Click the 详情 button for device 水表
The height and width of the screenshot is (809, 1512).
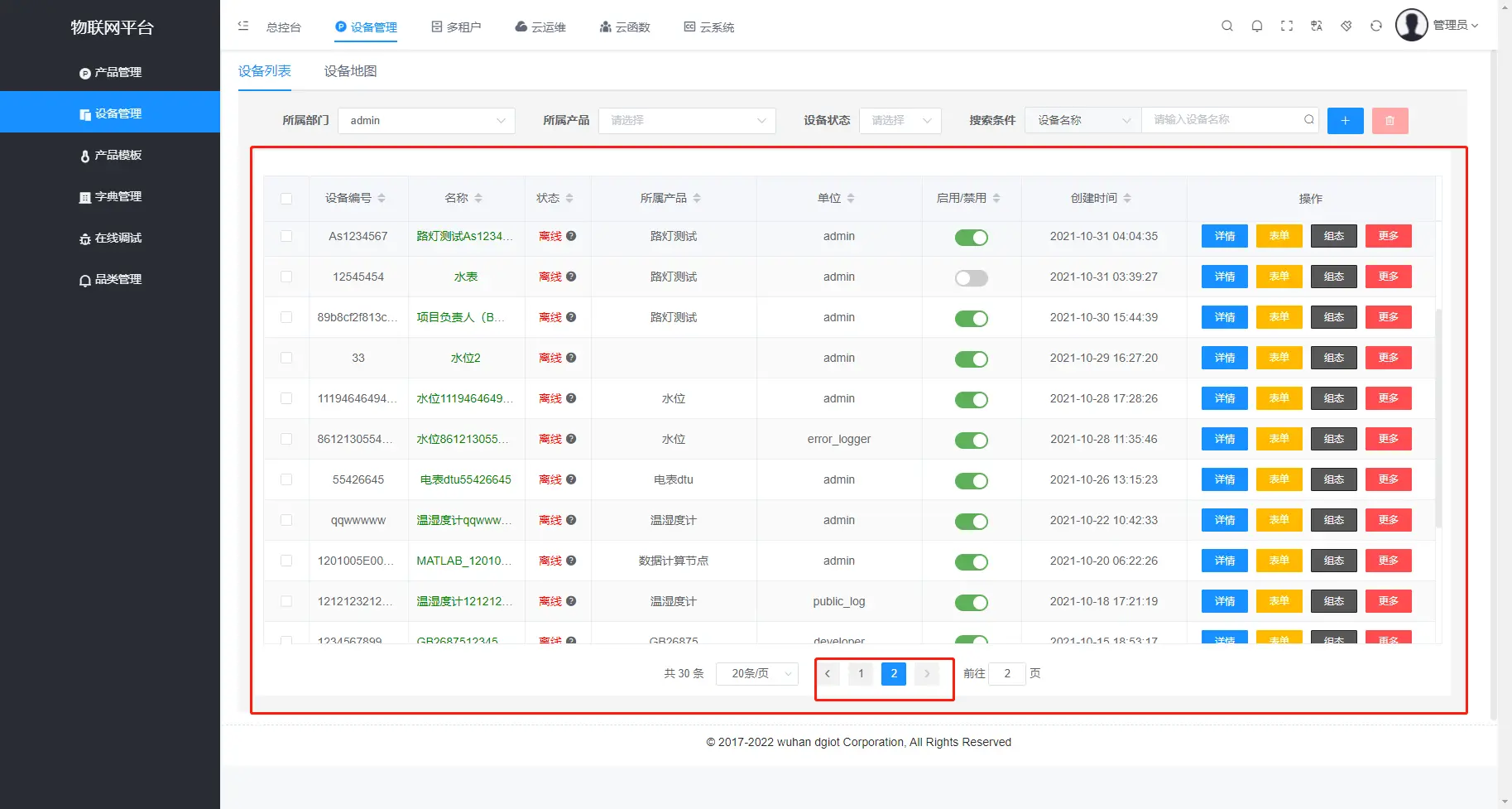pyautogui.click(x=1224, y=276)
